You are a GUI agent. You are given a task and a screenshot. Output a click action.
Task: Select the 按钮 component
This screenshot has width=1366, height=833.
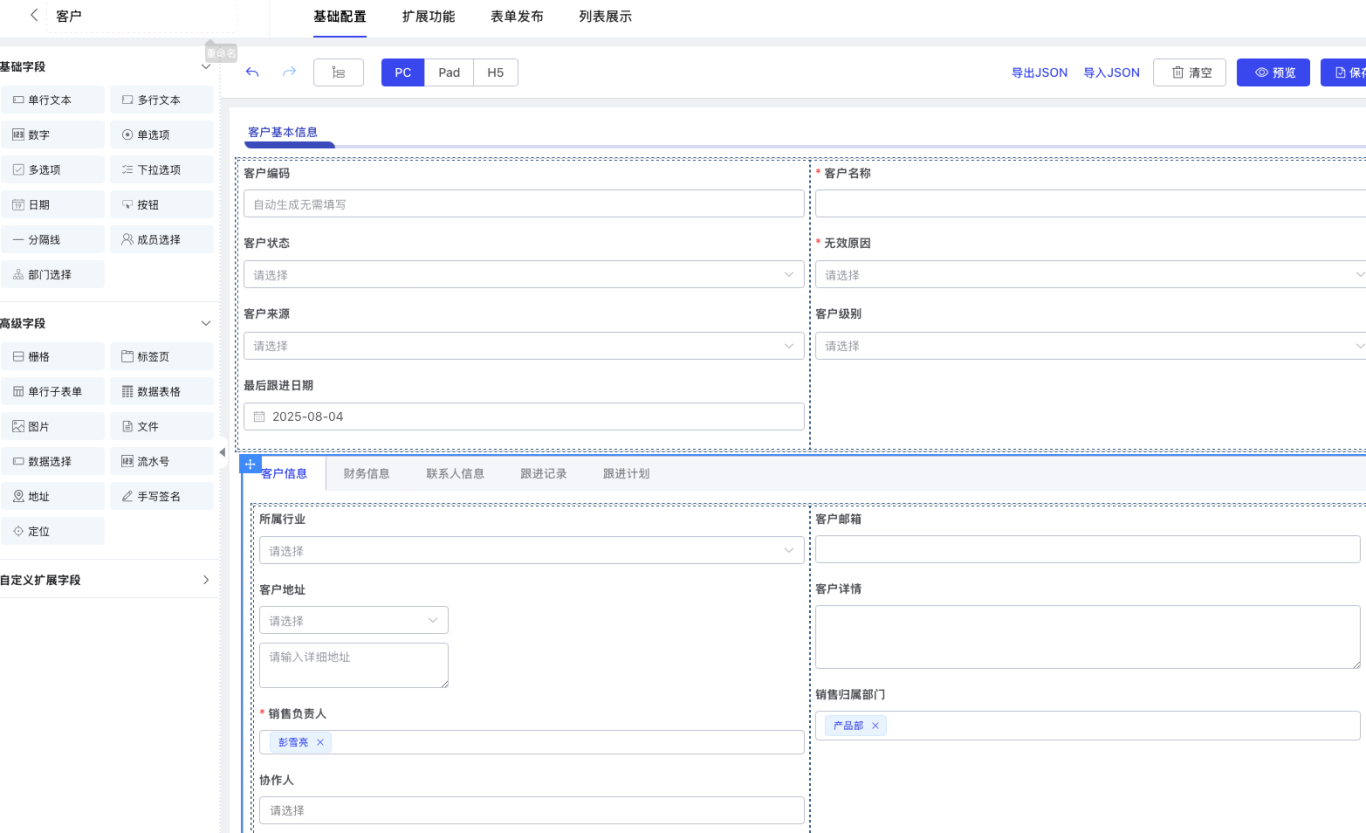[162, 205]
